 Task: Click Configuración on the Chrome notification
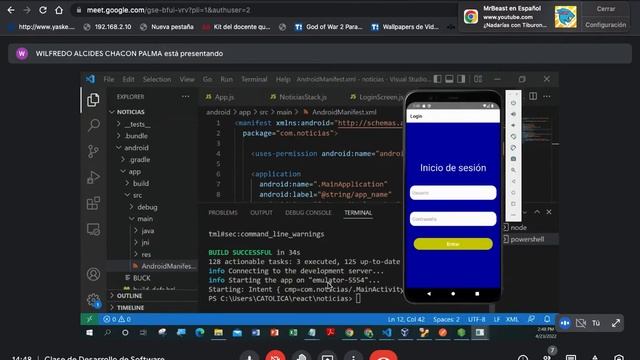click(x=606, y=25)
